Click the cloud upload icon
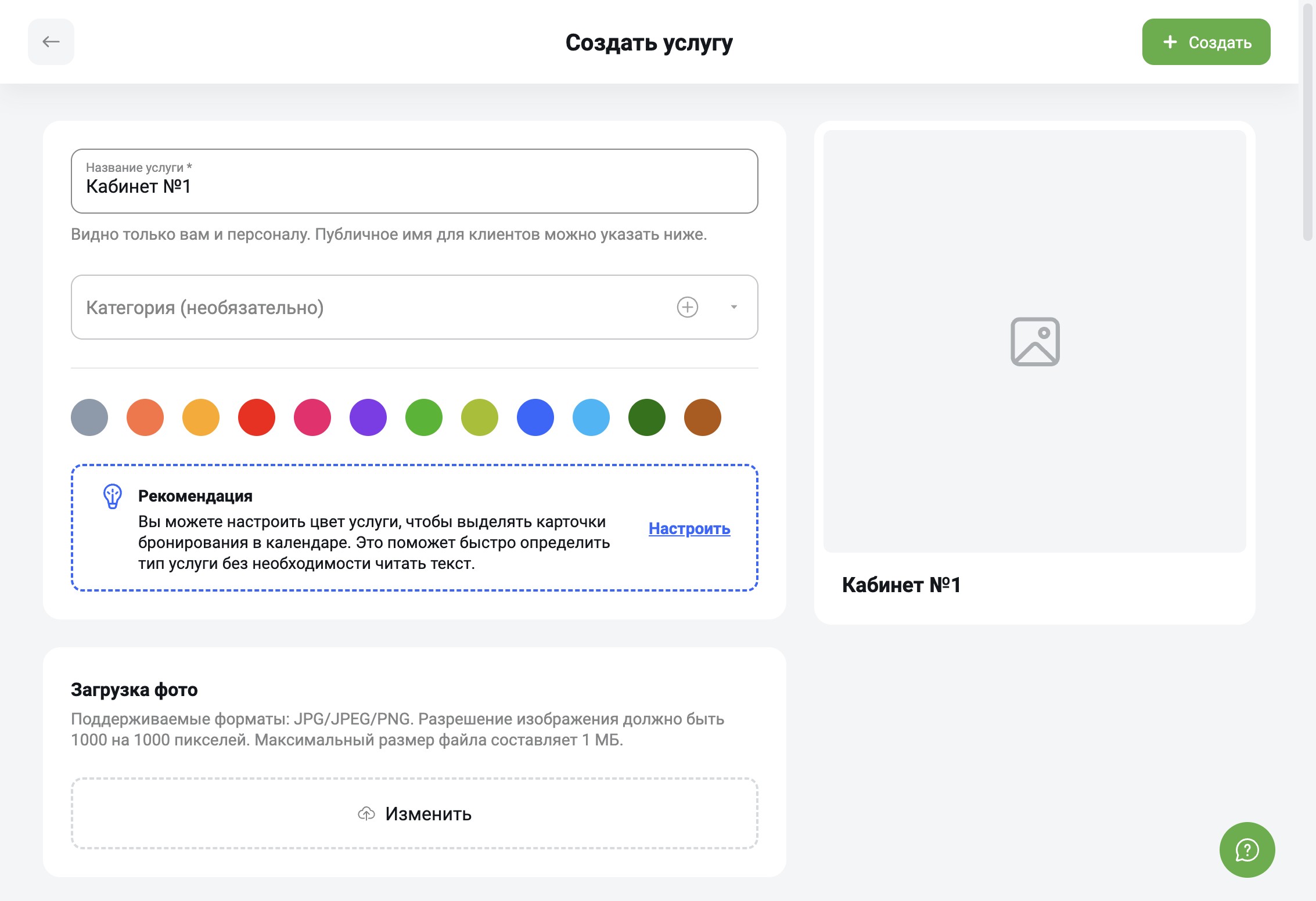Viewport: 1316px width, 901px height. pos(366,814)
